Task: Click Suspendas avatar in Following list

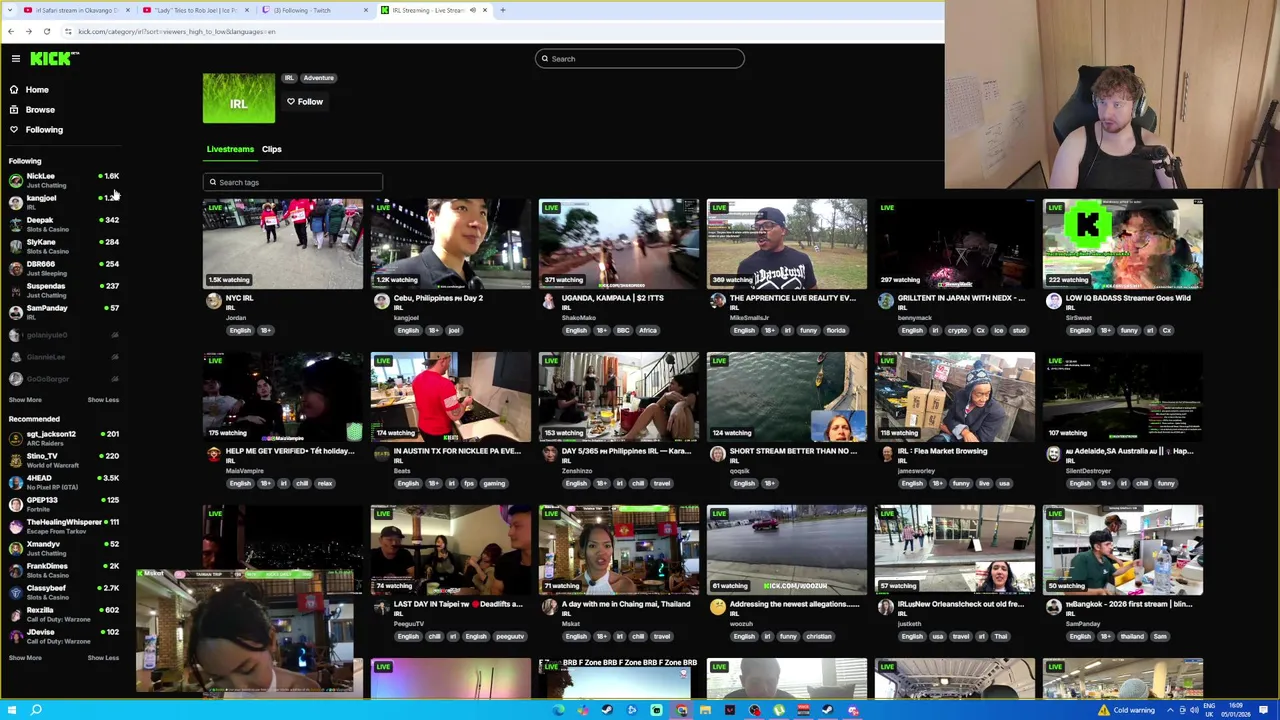Action: pos(15,290)
